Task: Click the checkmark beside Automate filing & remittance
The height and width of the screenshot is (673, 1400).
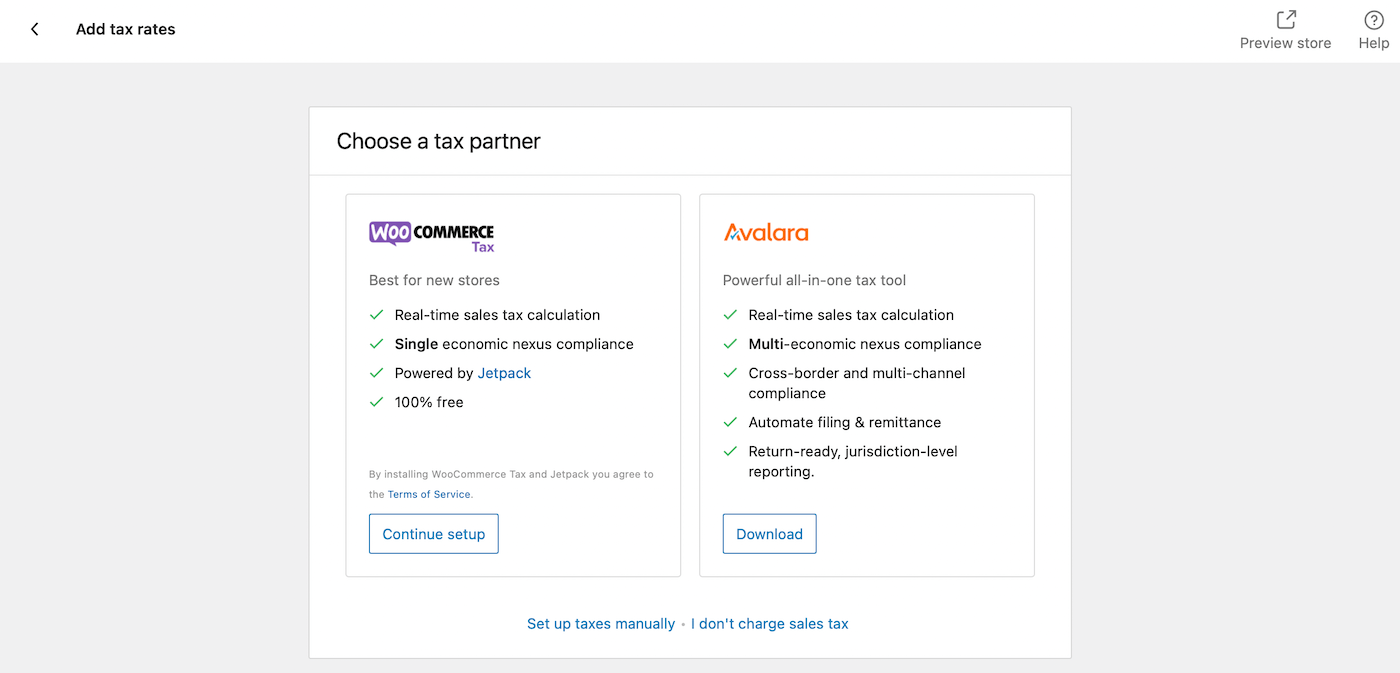Action: click(730, 422)
